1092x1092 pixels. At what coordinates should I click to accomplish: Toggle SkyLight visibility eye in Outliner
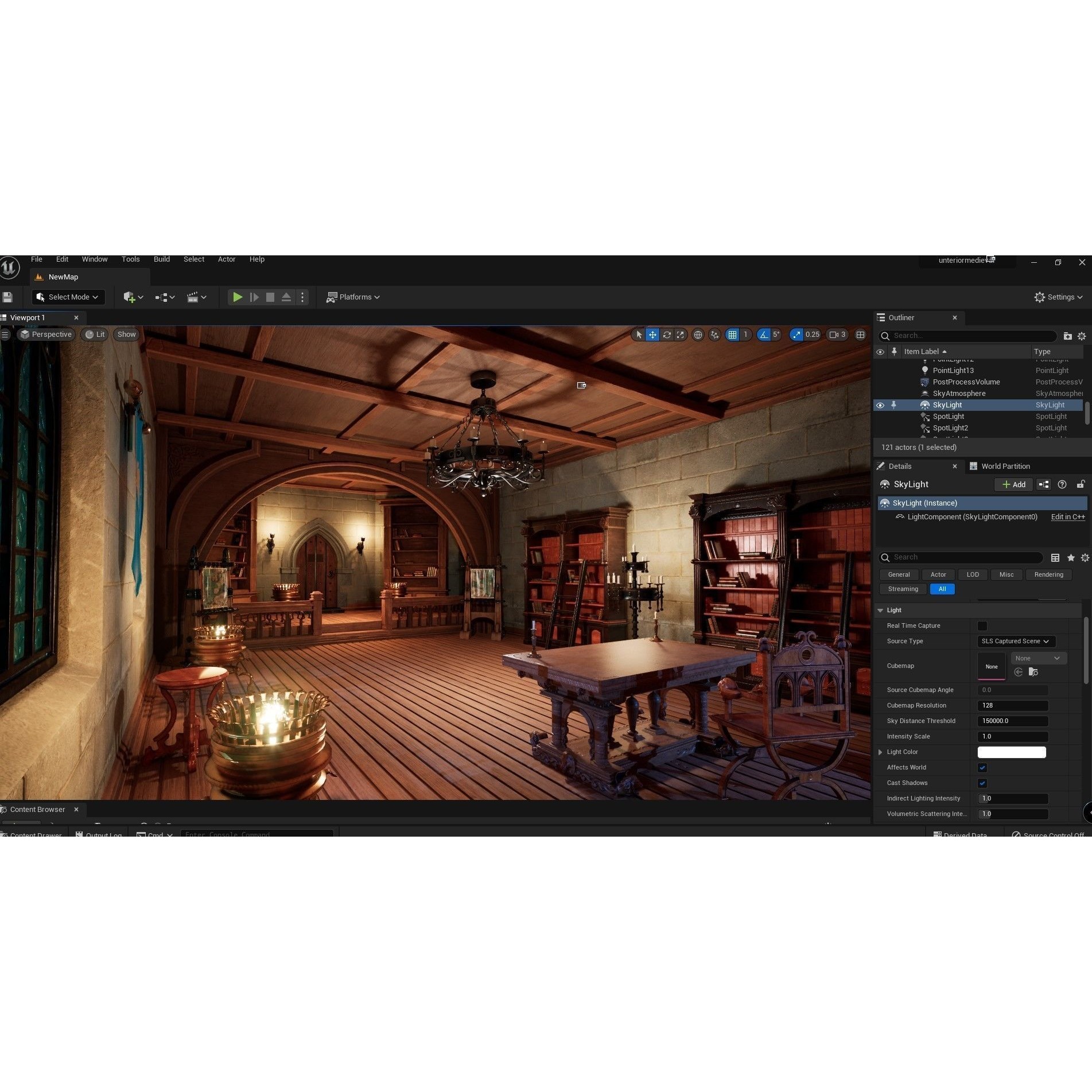coord(881,405)
